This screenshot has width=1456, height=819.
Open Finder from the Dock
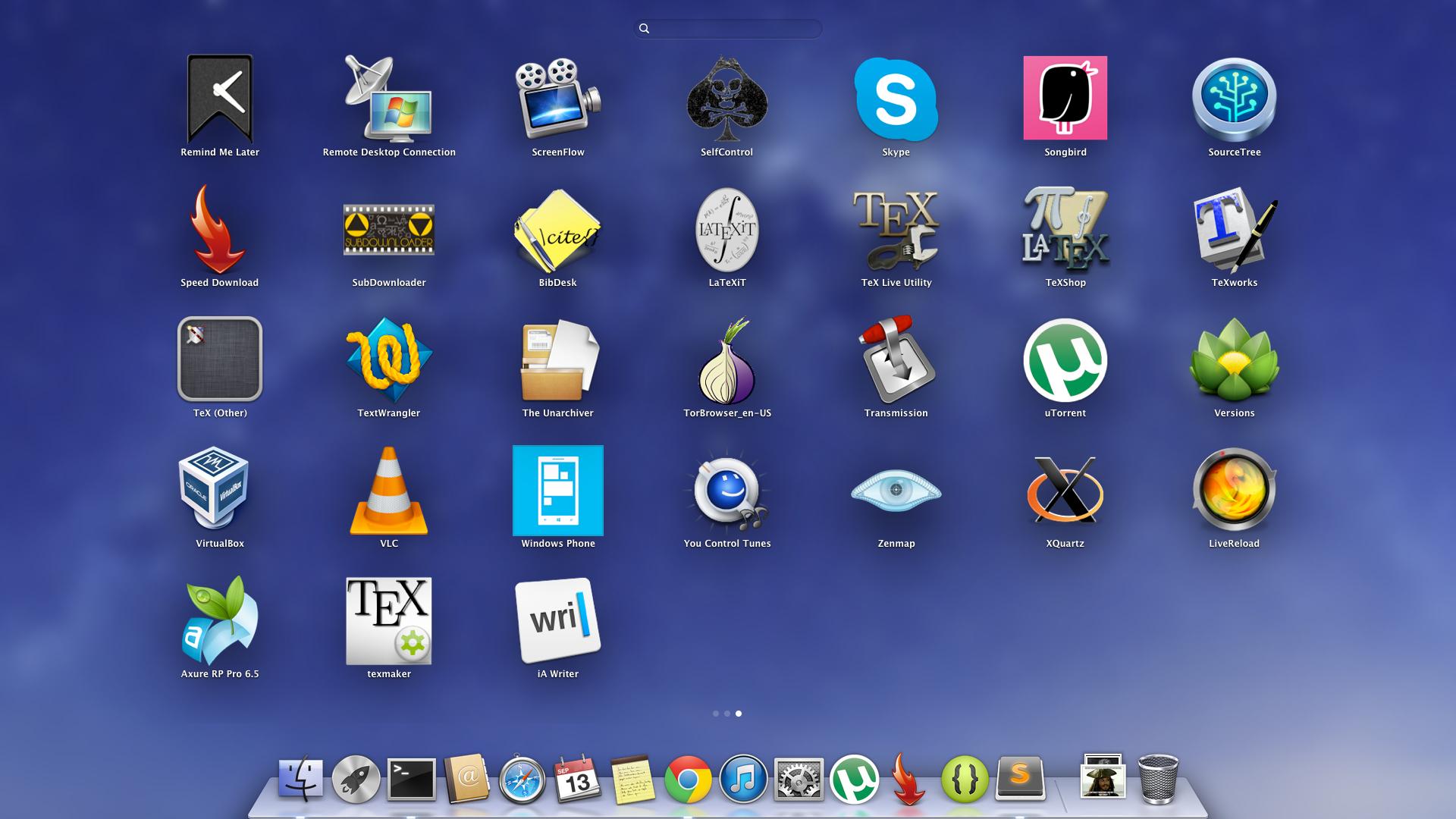point(300,779)
